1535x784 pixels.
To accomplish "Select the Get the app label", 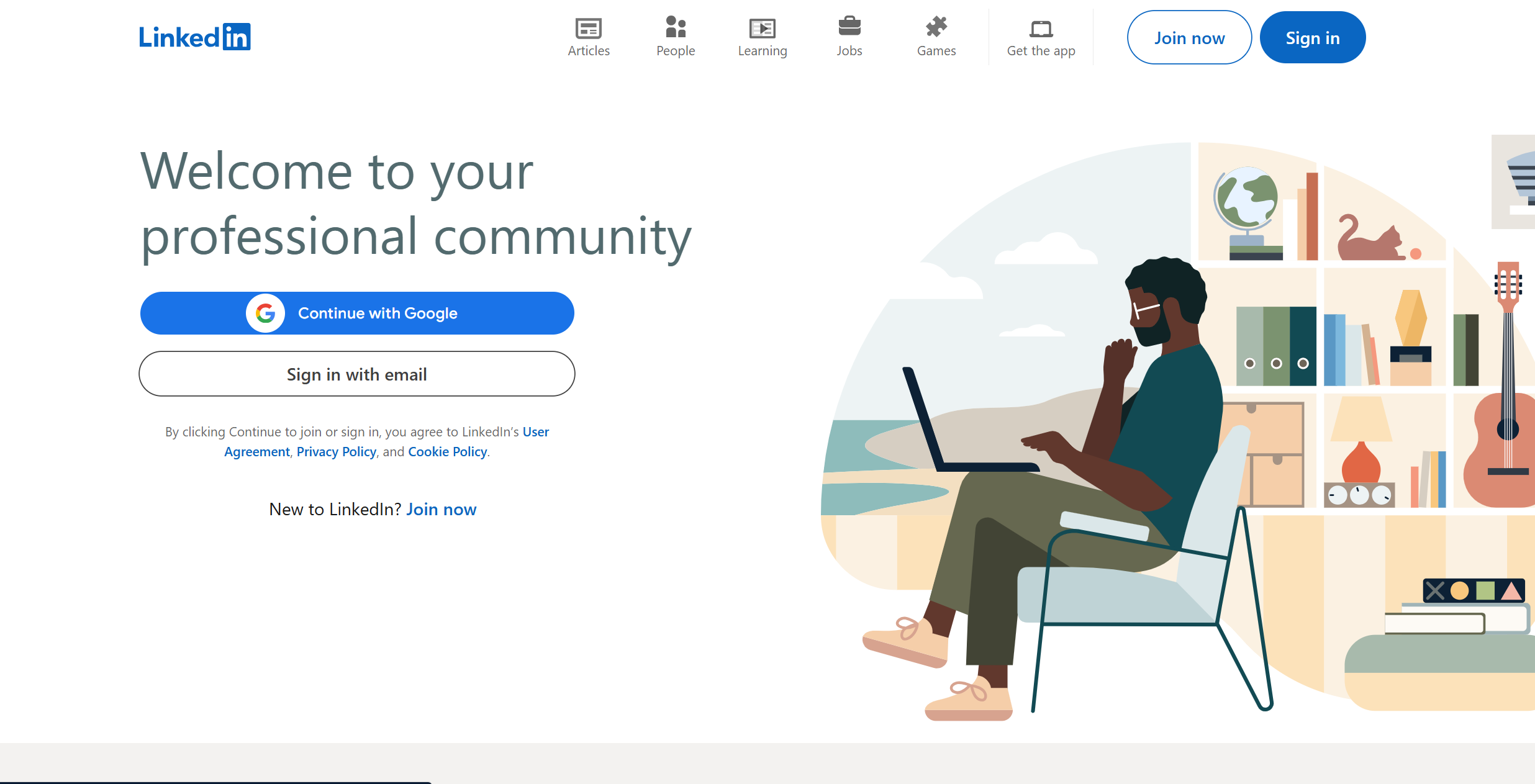I will tap(1041, 51).
